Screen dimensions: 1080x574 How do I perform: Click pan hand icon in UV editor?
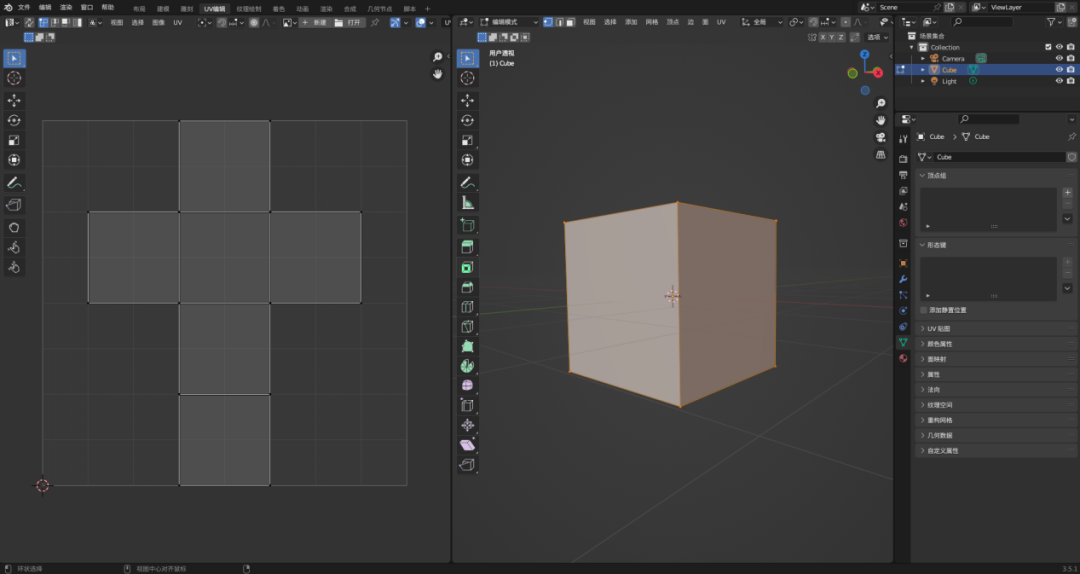click(437, 74)
